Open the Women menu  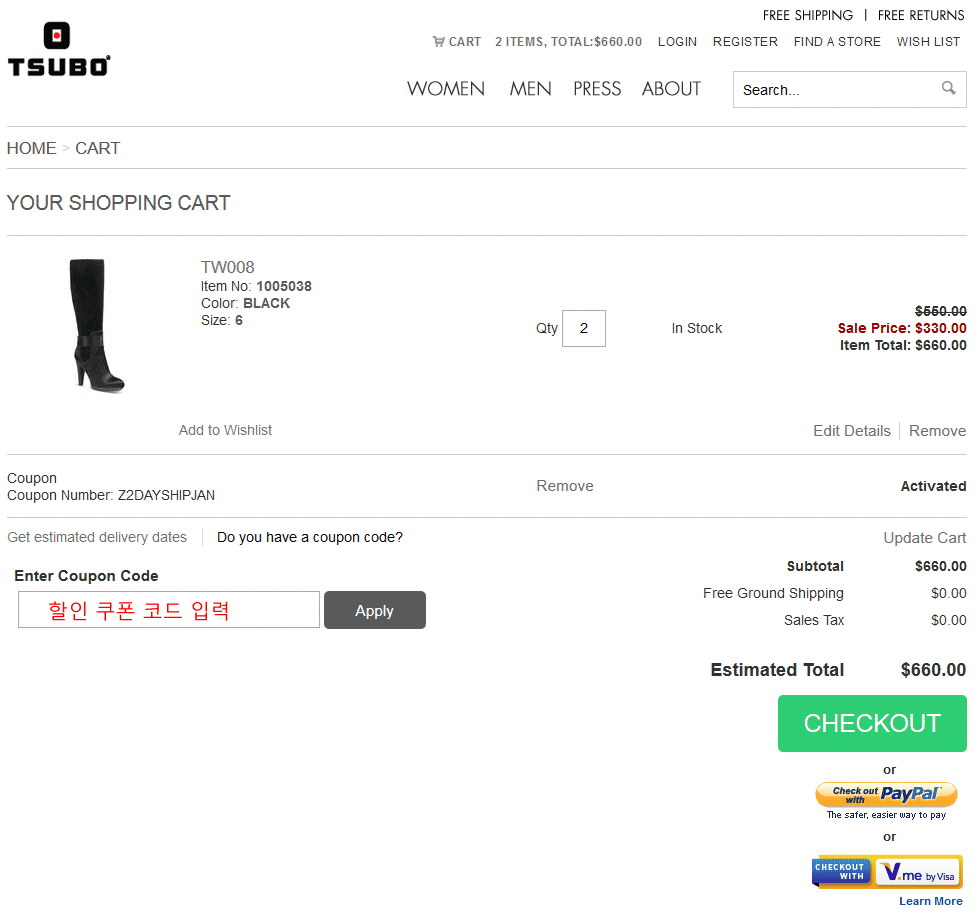(445, 89)
